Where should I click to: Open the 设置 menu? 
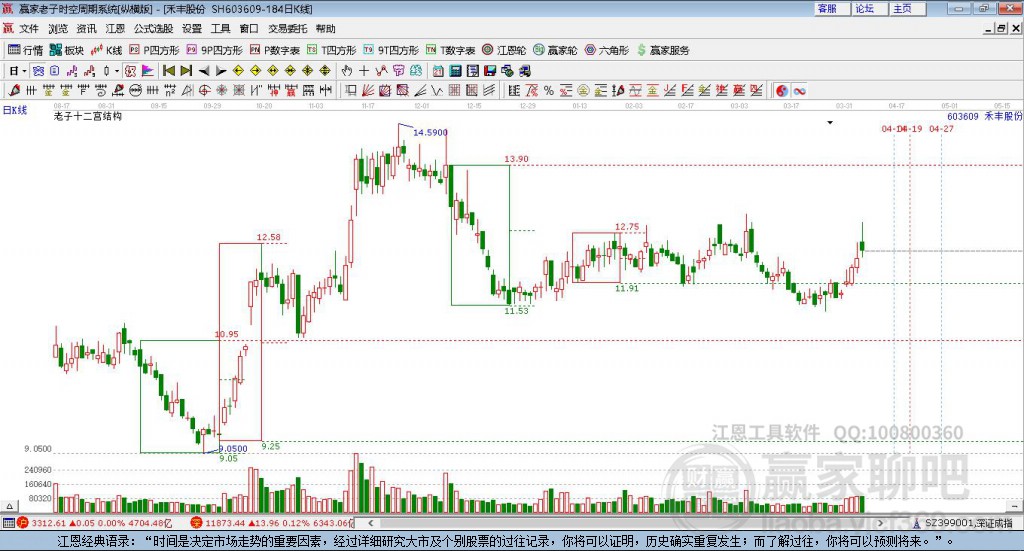[x=192, y=29]
